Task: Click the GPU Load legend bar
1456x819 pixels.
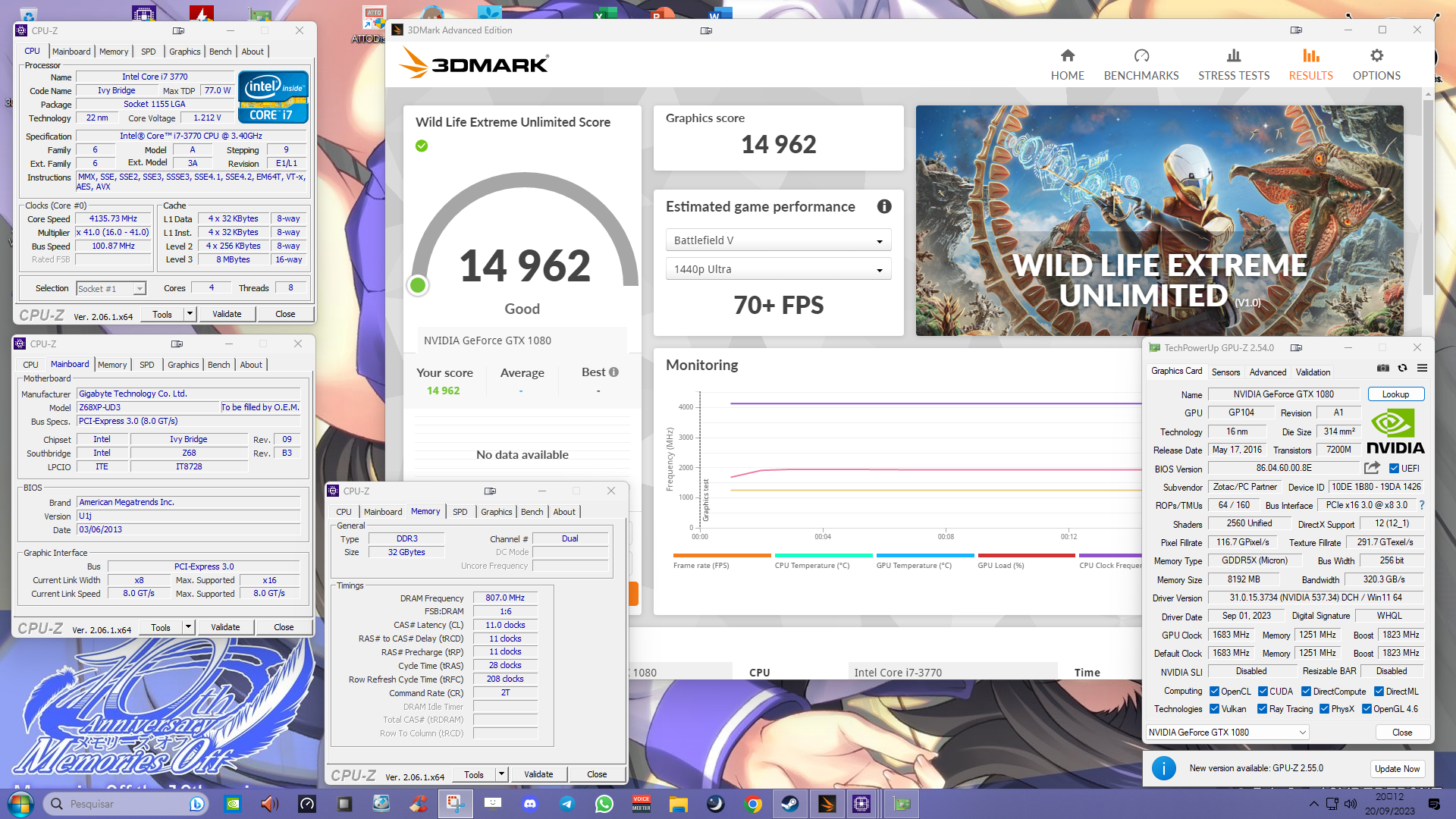Action: pyautogui.click(x=1026, y=556)
